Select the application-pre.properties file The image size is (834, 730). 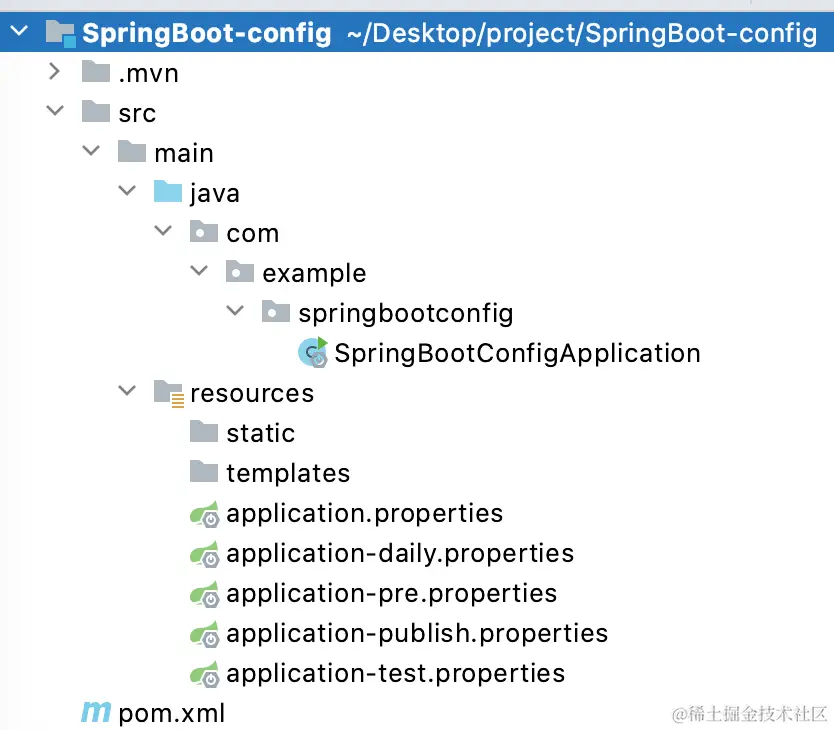[391, 594]
